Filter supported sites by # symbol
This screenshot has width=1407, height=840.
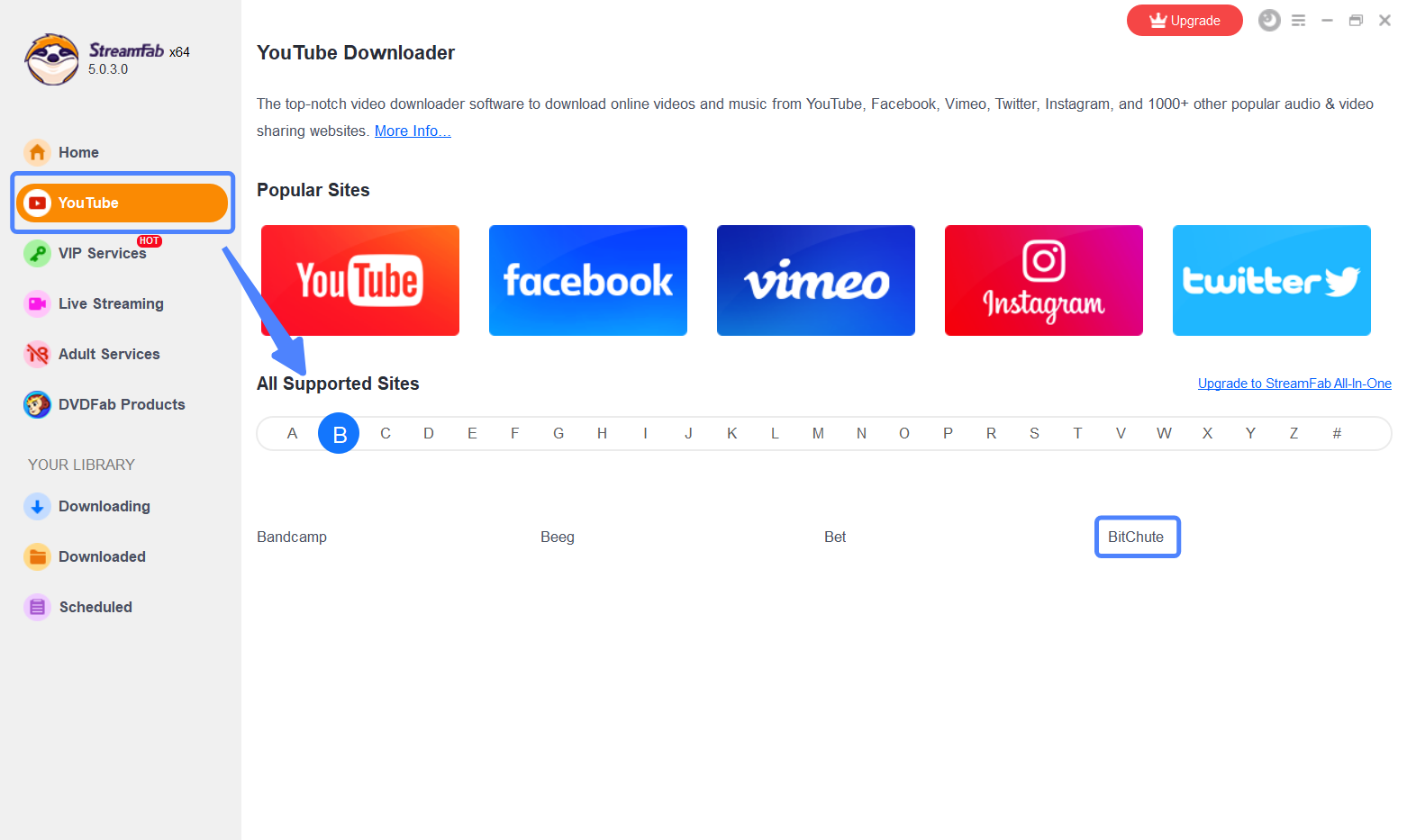coord(1337,433)
